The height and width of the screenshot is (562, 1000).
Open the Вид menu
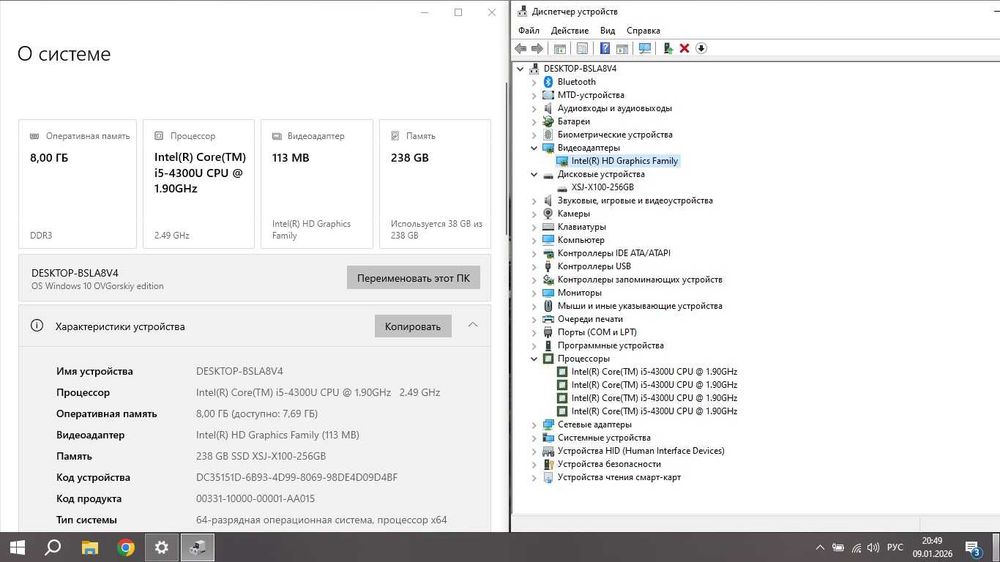tap(607, 31)
